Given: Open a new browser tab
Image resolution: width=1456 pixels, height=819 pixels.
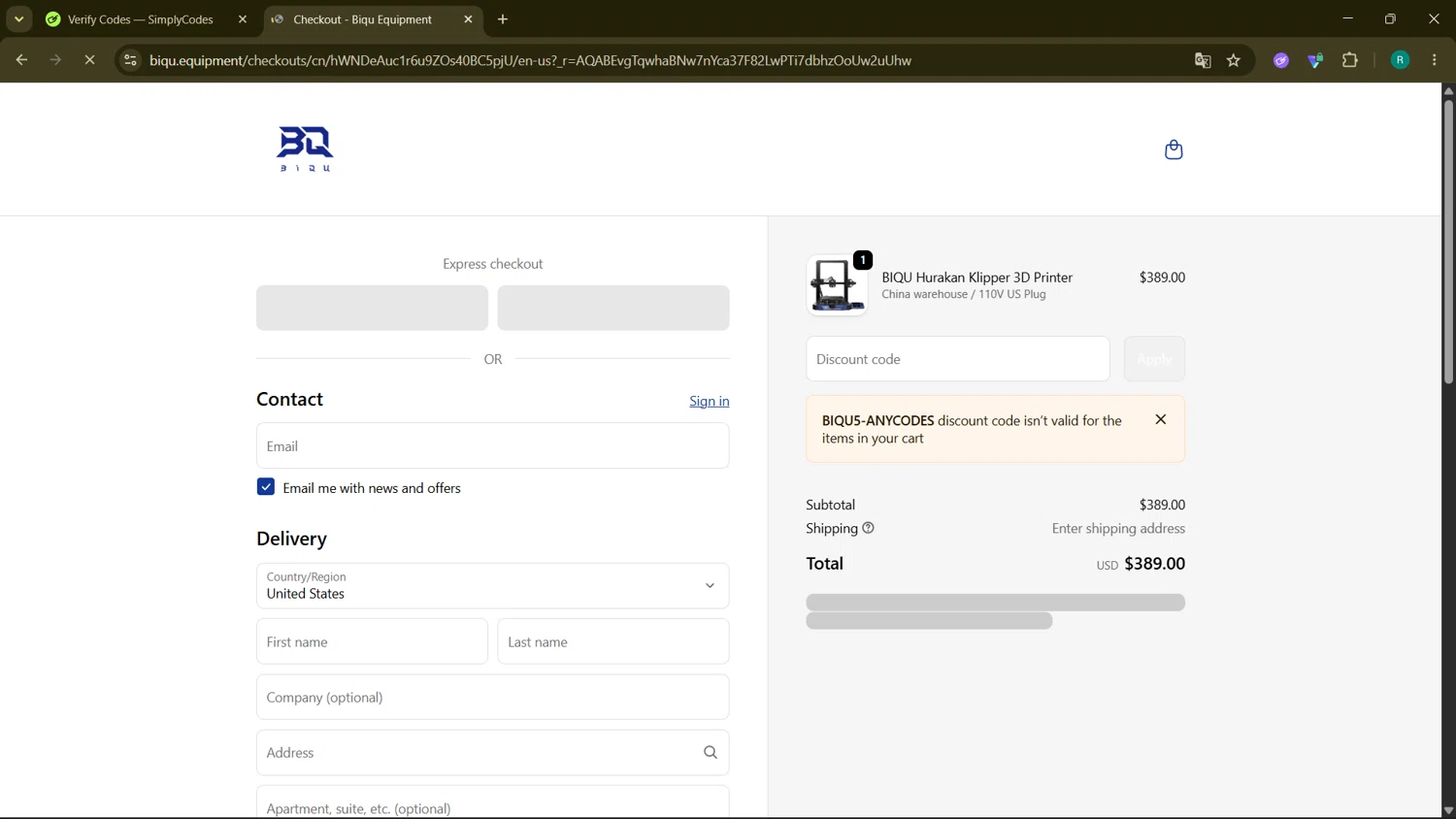Looking at the screenshot, I should point(503,19).
